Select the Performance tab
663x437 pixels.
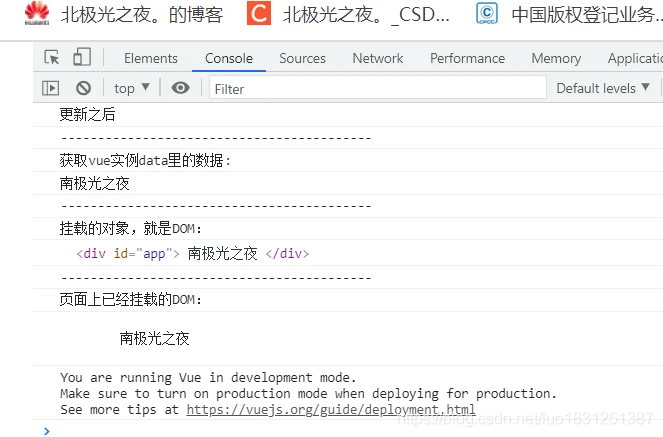click(467, 58)
